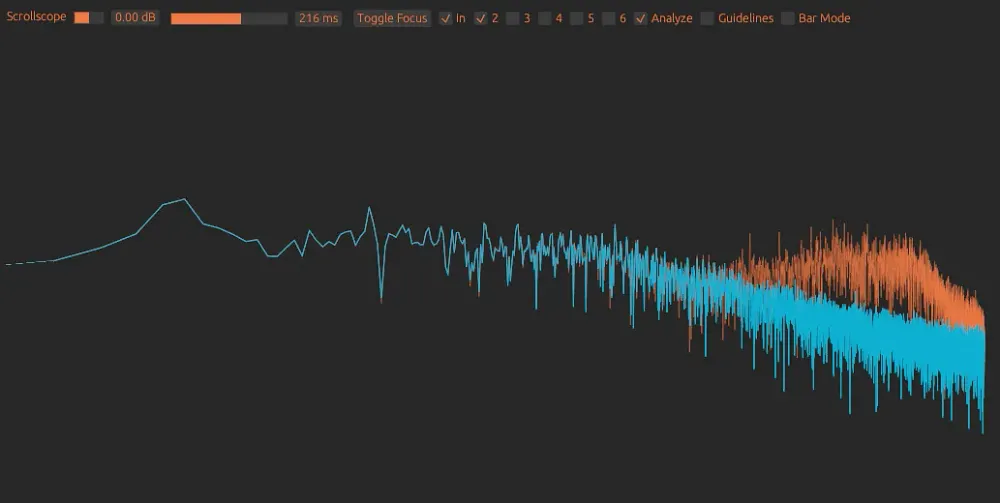
Task: Click the Guidelines label text
Action: tap(745, 18)
